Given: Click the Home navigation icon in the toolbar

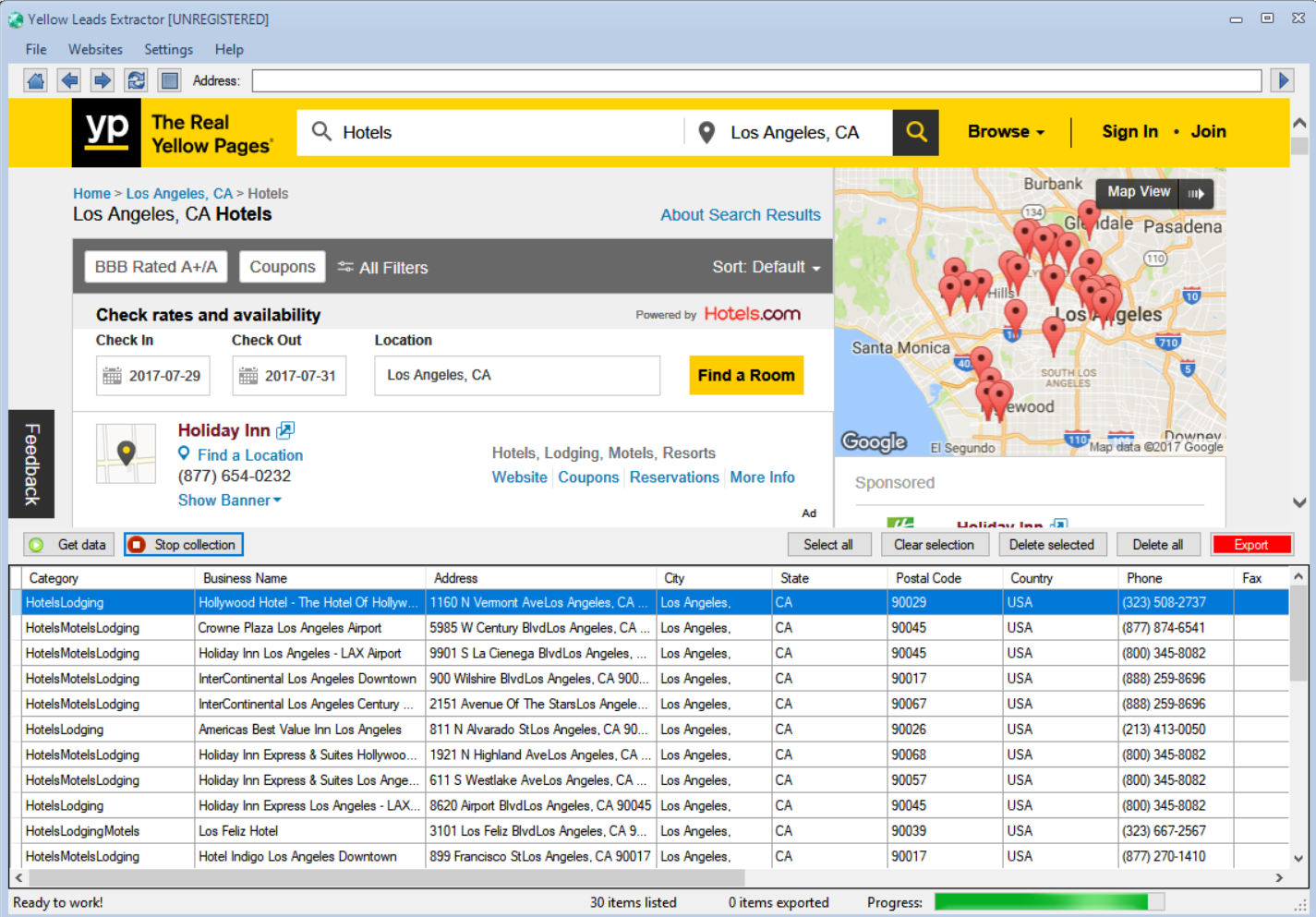Looking at the screenshot, I should [x=35, y=80].
